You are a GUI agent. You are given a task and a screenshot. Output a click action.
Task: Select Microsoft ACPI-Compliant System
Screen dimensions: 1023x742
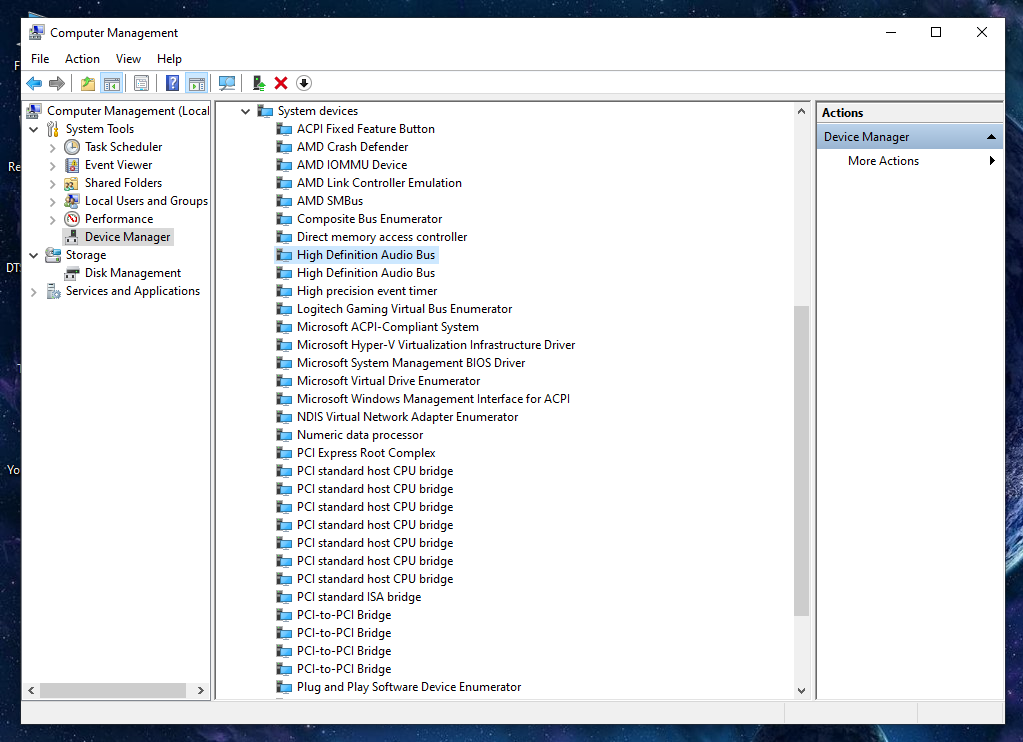(388, 327)
